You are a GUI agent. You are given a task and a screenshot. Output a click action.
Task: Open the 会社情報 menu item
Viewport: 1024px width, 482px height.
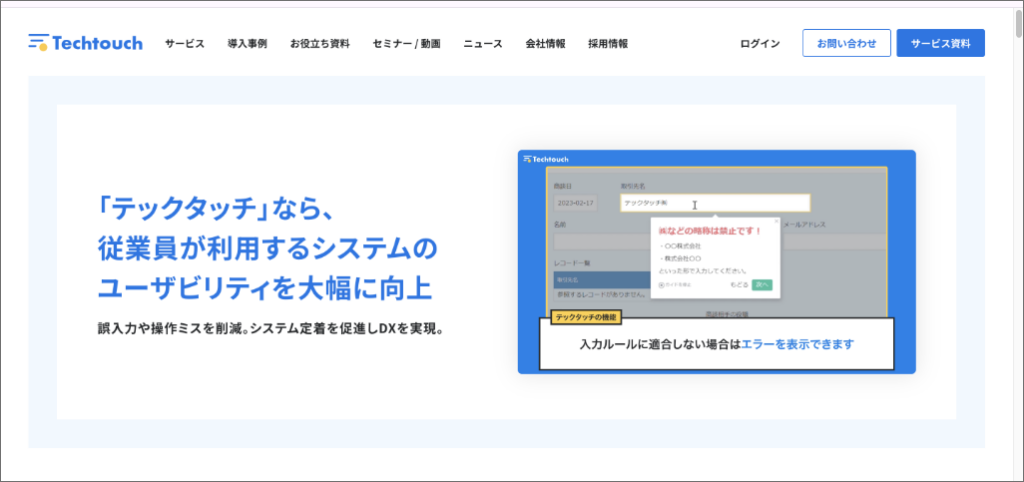click(545, 44)
